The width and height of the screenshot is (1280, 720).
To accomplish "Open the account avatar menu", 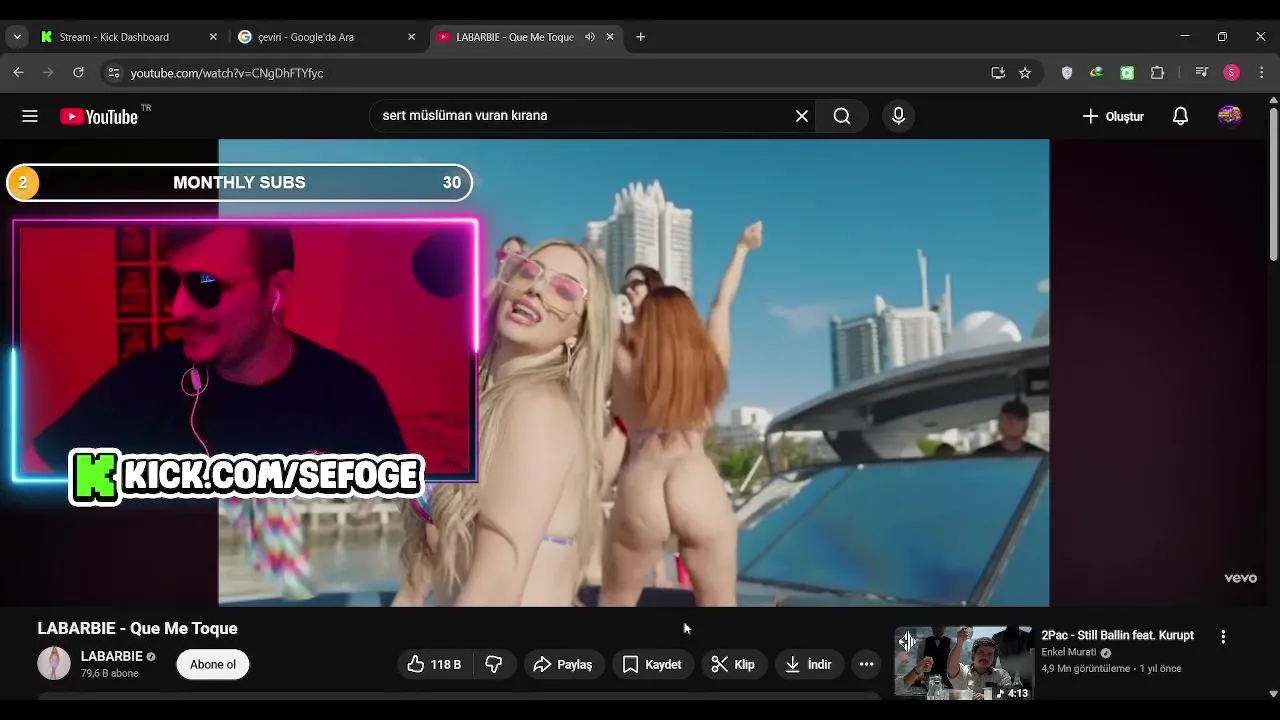I will [1230, 116].
